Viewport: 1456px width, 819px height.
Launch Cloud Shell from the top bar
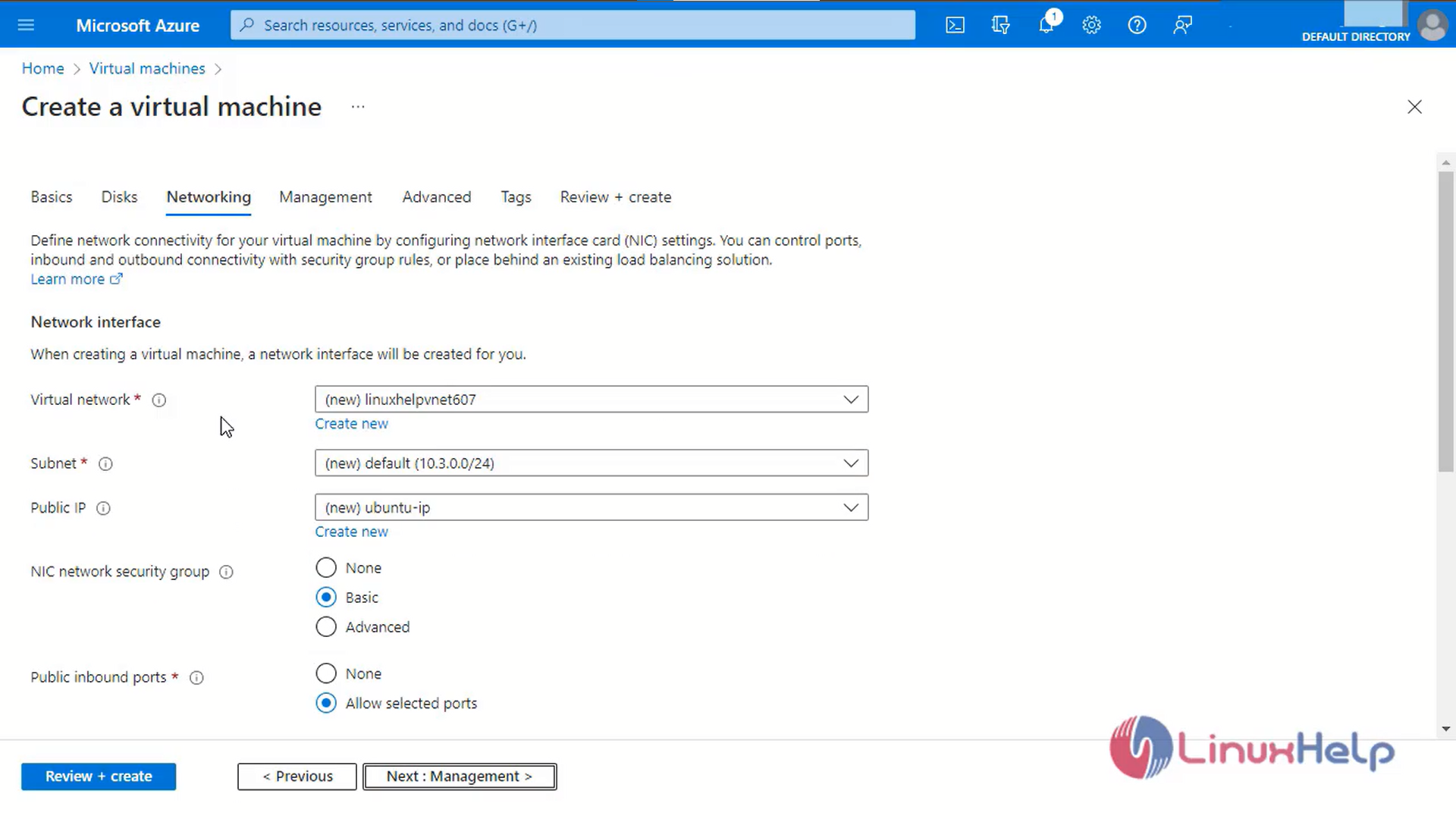point(955,25)
